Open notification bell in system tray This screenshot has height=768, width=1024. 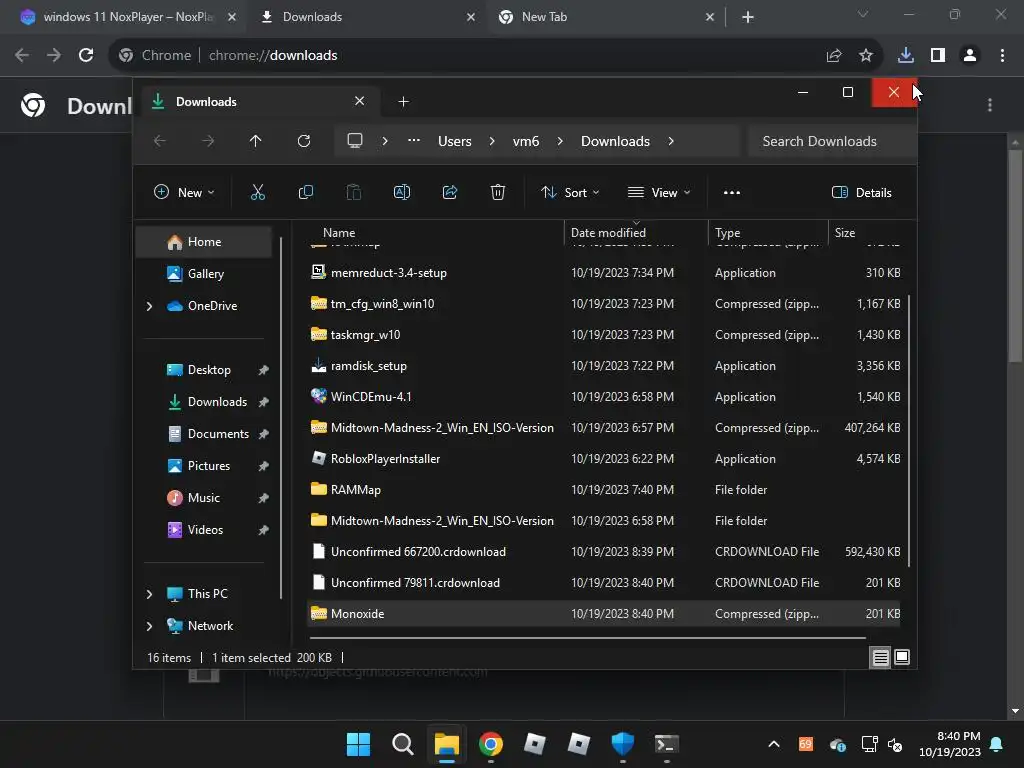click(997, 744)
